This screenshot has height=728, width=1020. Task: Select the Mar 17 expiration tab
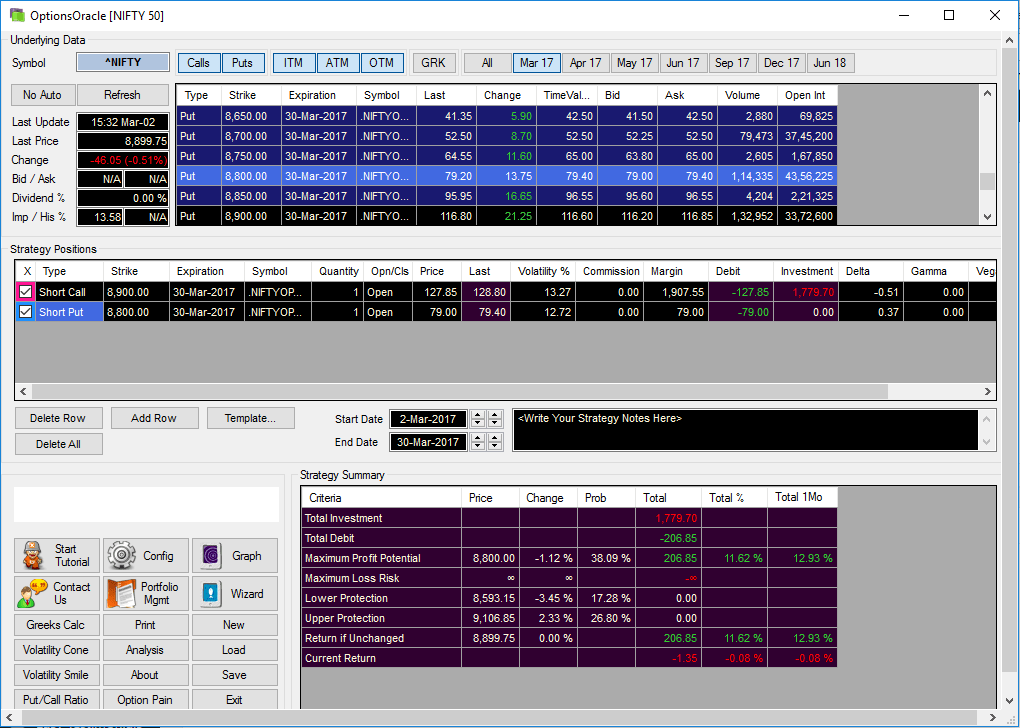pos(537,63)
